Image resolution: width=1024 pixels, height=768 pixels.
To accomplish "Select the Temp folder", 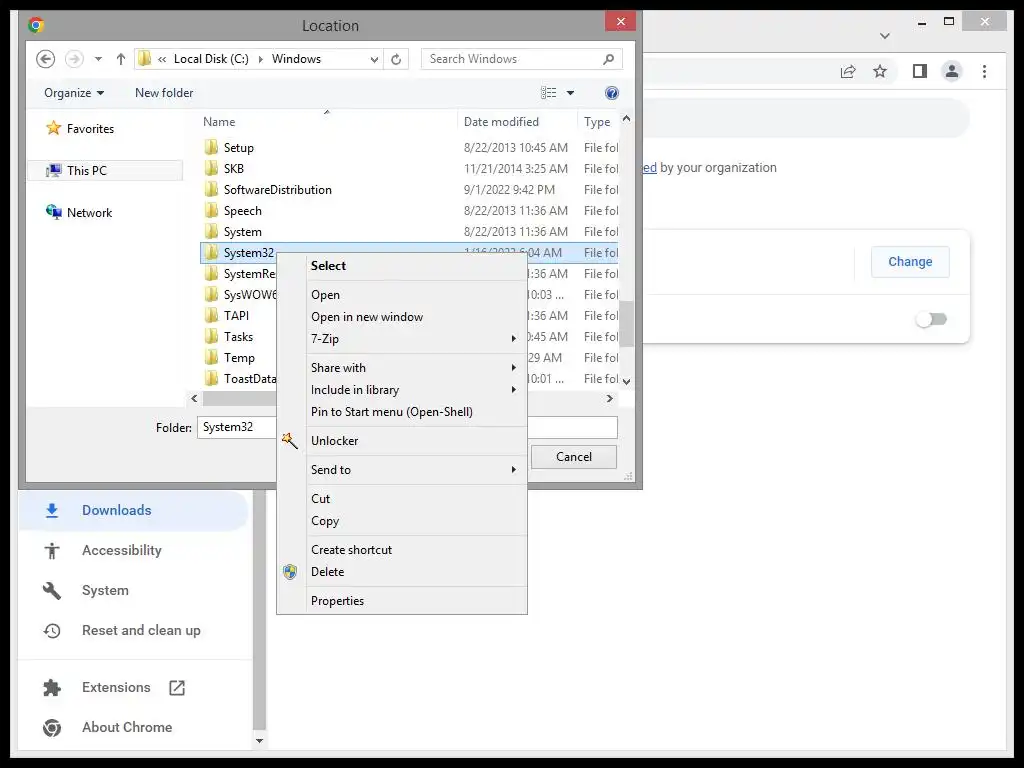I will pyautogui.click(x=240, y=358).
